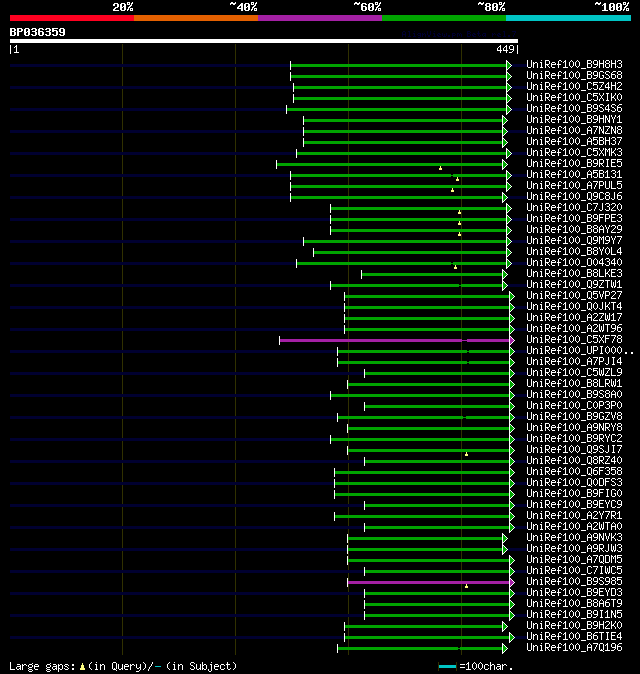640x674 pixels.
Task: Click the UniRef100_A2WT96 label
Action: (x=574, y=329)
